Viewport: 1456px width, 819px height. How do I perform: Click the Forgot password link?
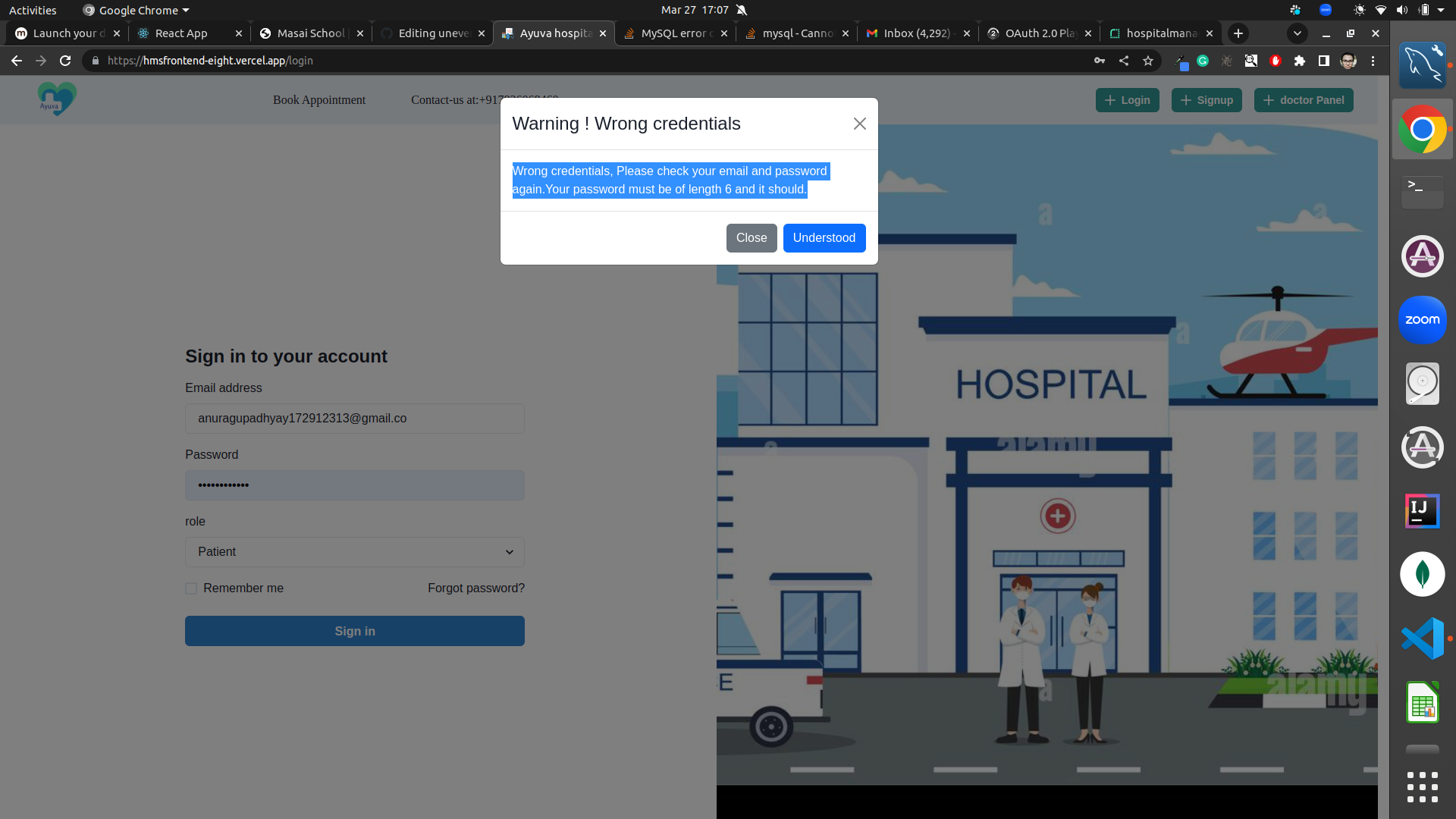(475, 588)
